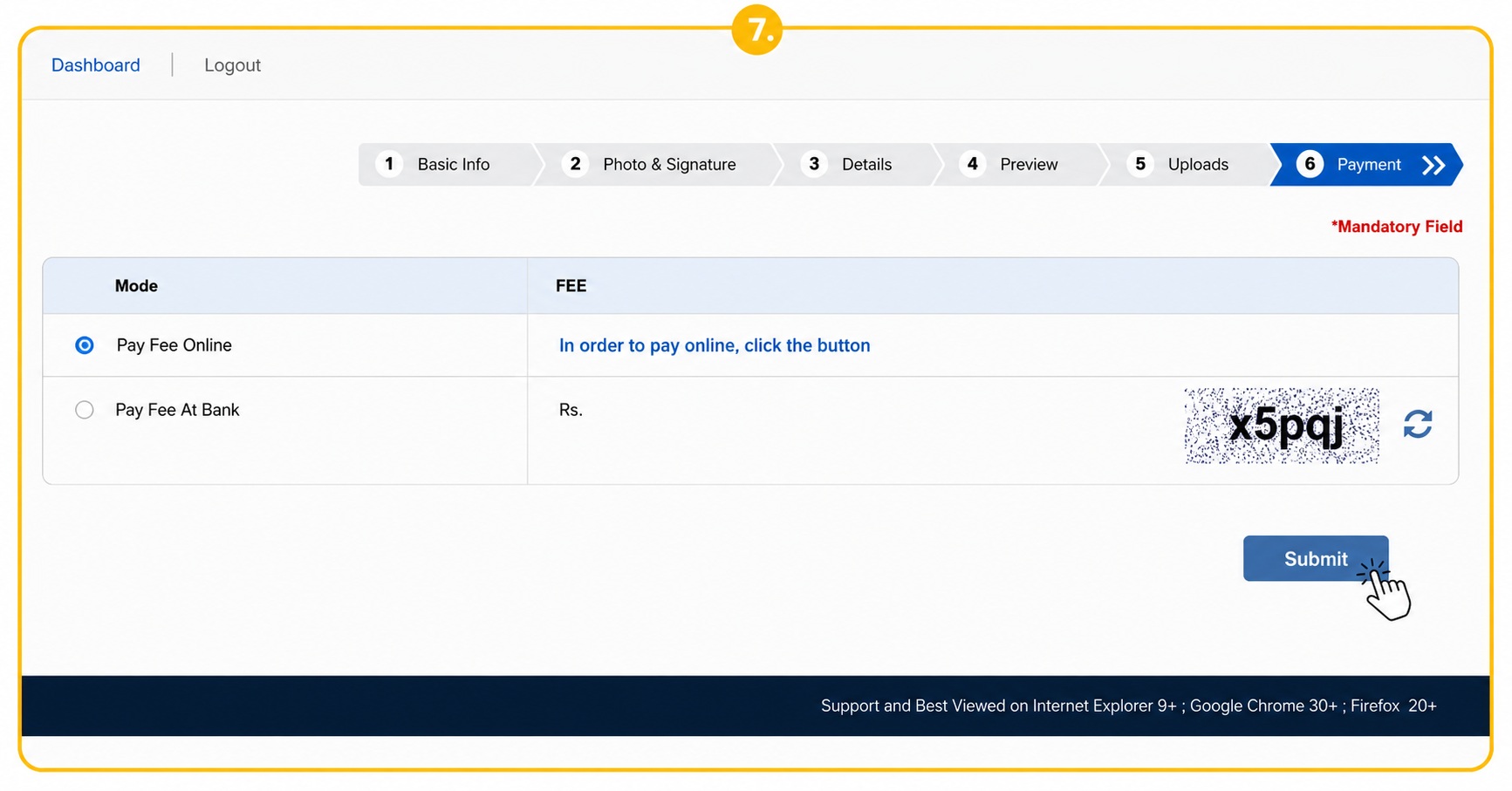
Task: Click step number 5 circle
Action: pyautogui.click(x=1140, y=164)
